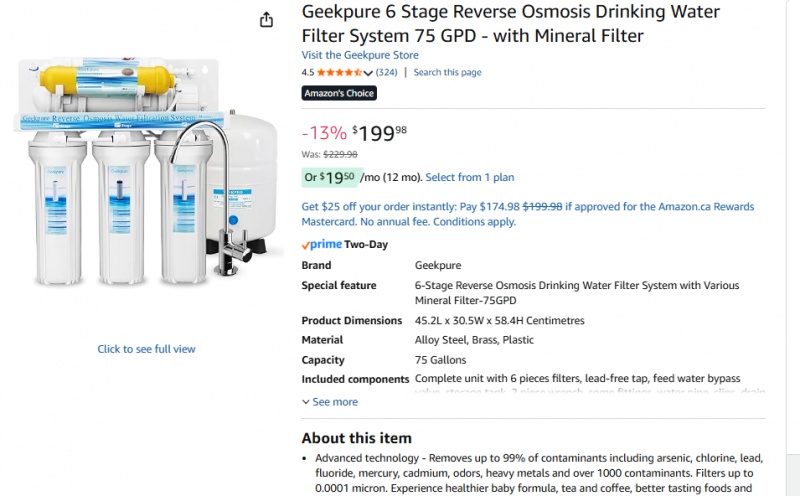Open the 324 customer reviews link
This screenshot has width=800, height=496.
[x=386, y=73]
